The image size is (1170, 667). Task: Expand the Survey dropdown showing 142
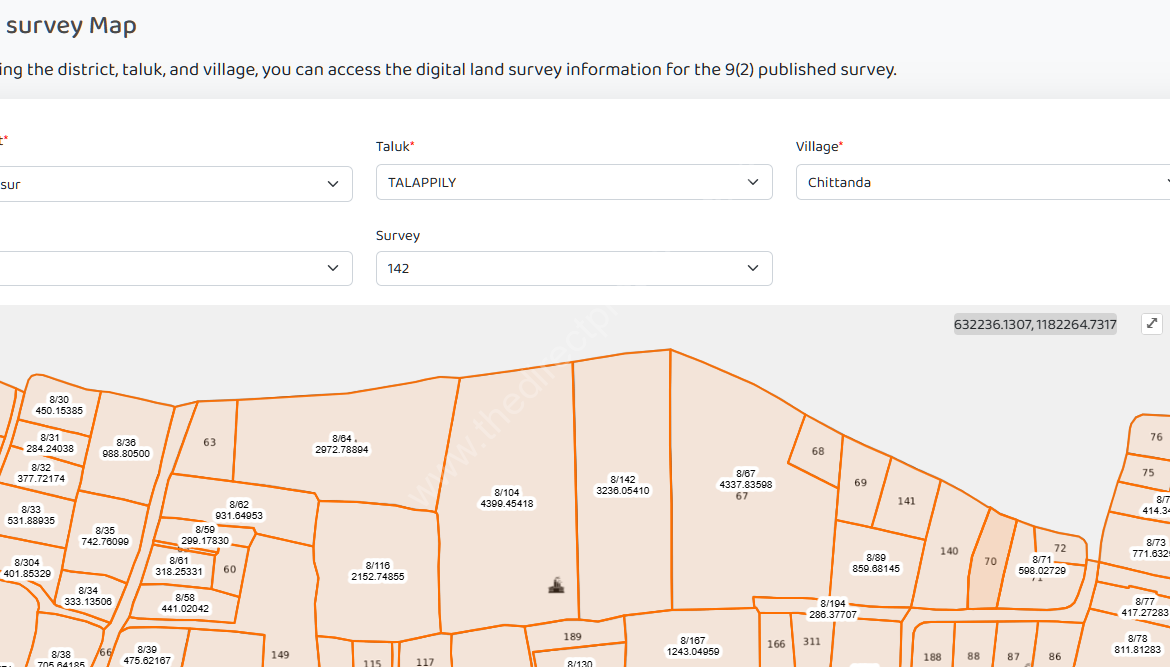coord(573,268)
